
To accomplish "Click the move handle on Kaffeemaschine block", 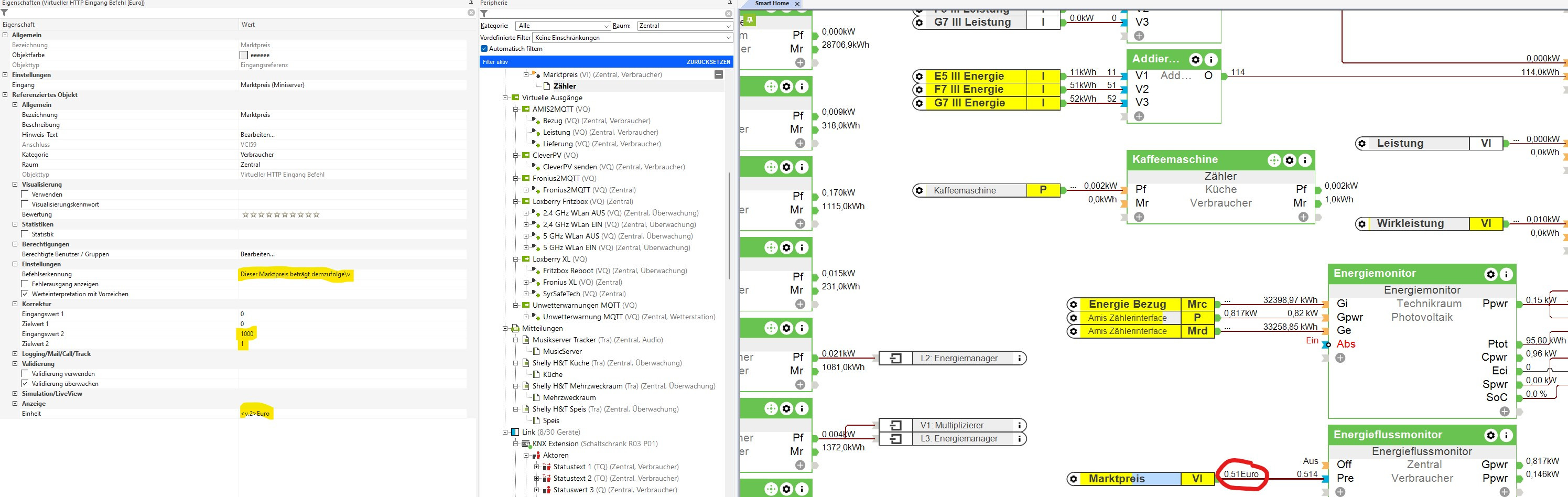I will (1274, 160).
